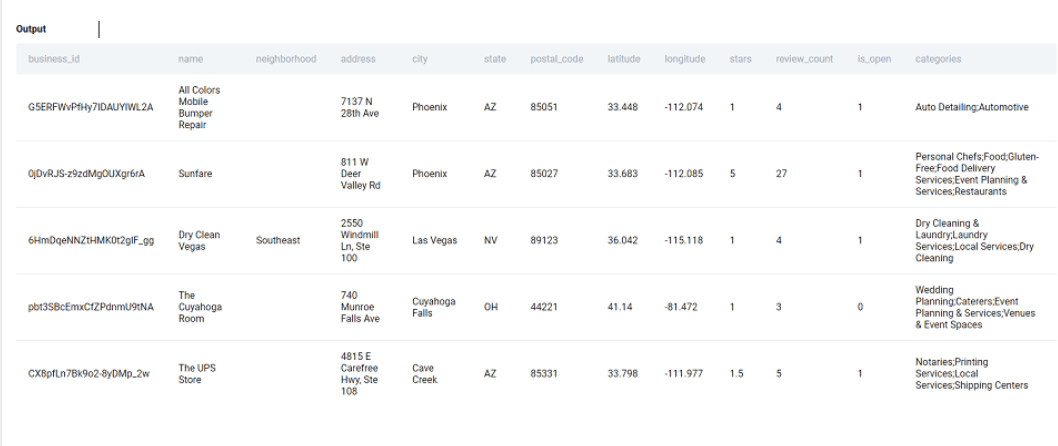
Task: Click longitude value -112.085
Action: click(684, 174)
